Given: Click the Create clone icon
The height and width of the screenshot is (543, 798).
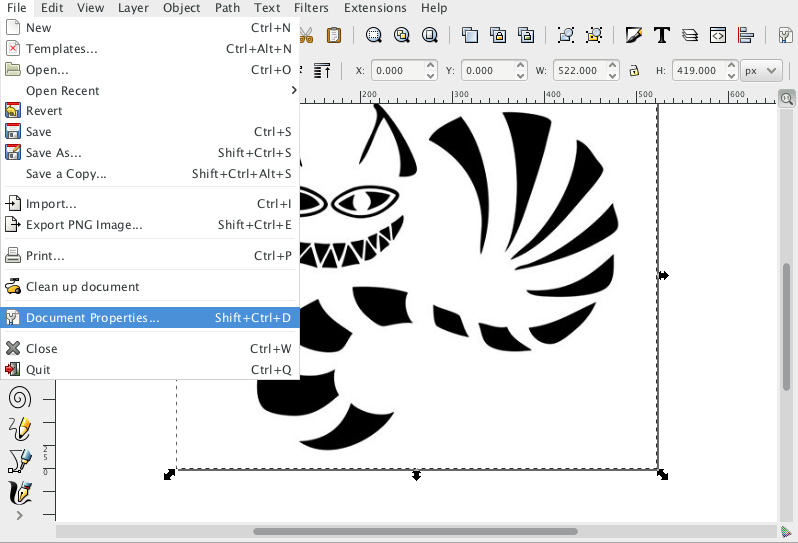Looking at the screenshot, I should coord(498,35).
